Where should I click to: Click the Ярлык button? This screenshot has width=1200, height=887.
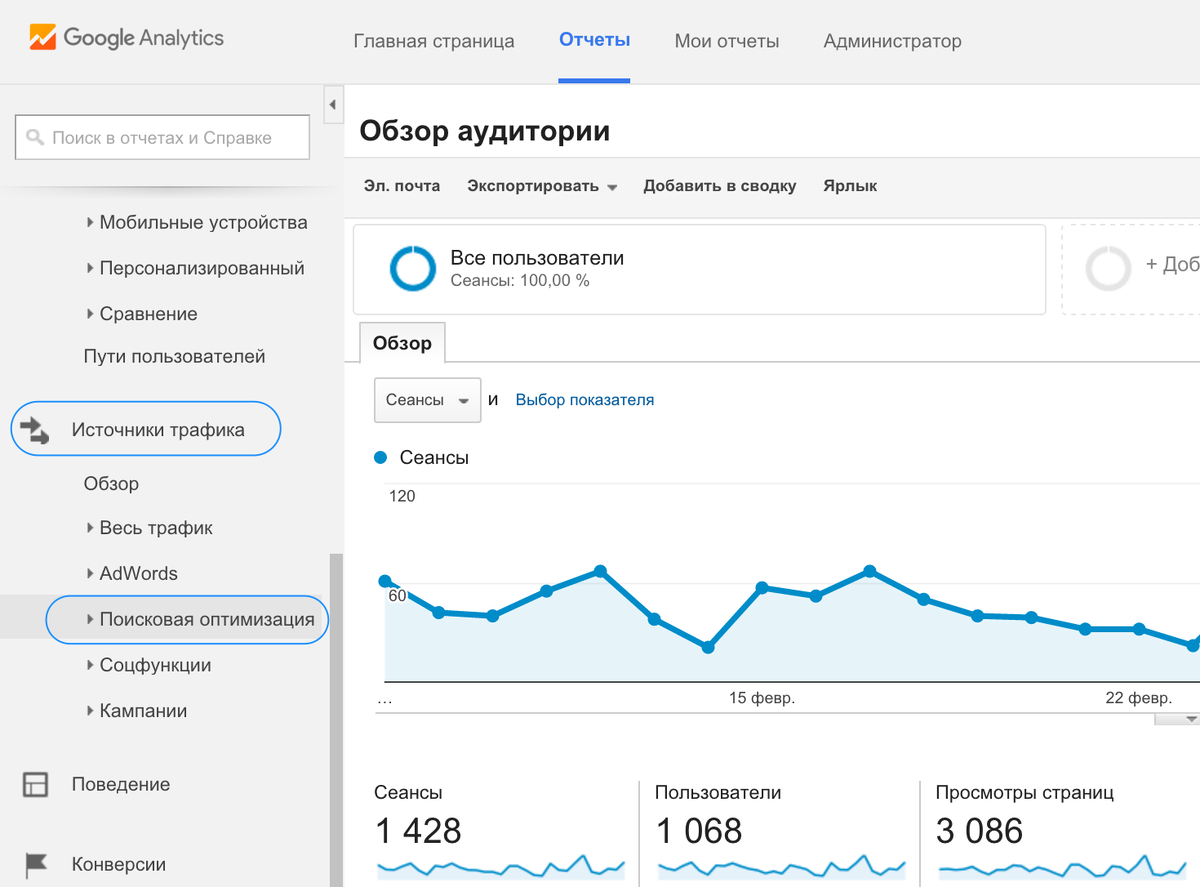pyautogui.click(x=850, y=186)
